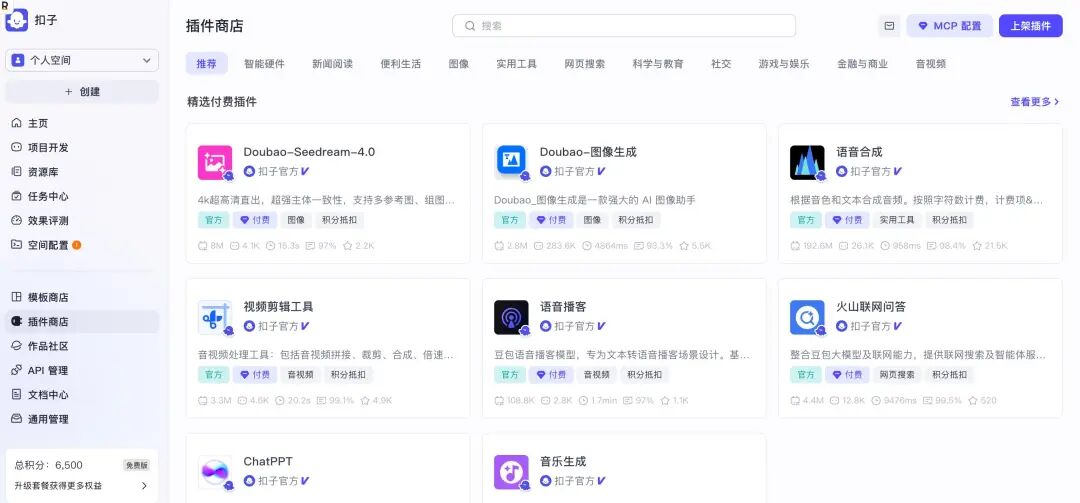
Task: Click the 精选付费插件 section heading
Action: tap(222, 102)
